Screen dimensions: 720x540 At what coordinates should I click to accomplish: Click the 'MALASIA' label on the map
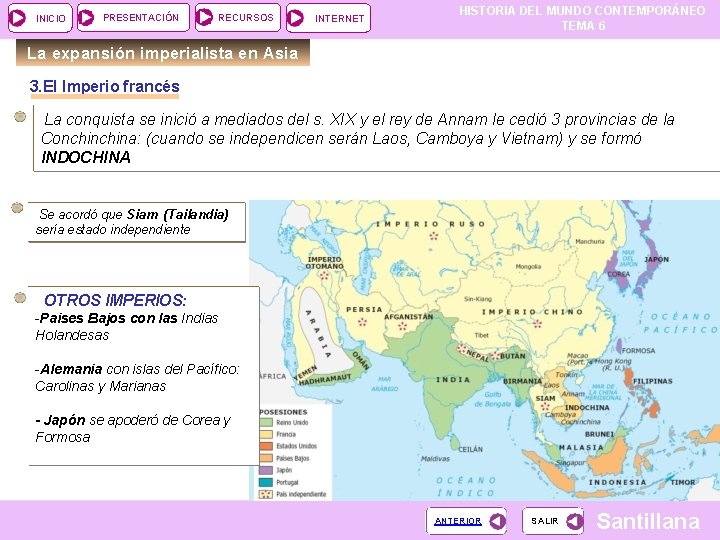(581, 447)
